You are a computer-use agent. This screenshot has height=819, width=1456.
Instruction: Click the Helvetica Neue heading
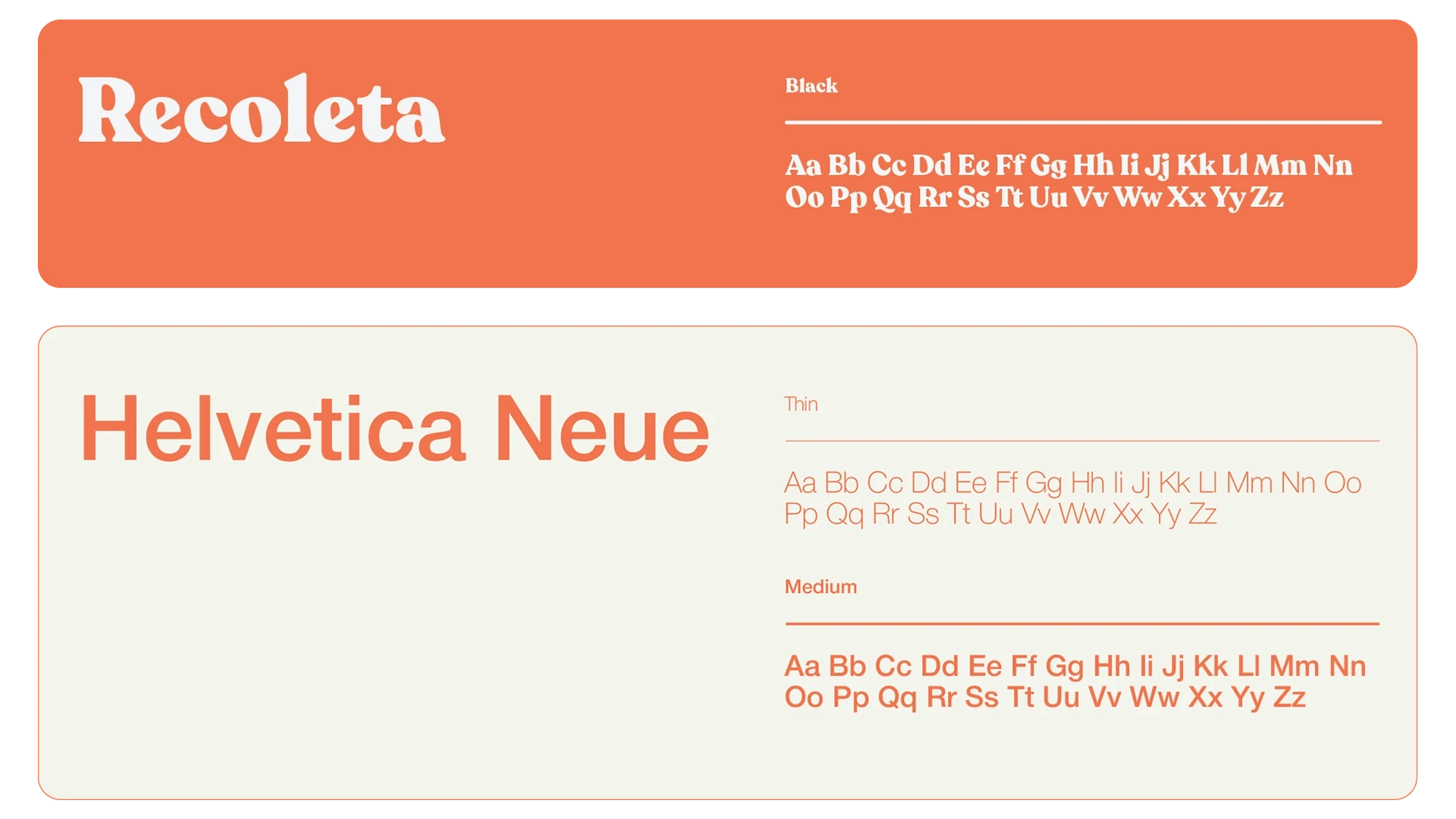tap(394, 429)
